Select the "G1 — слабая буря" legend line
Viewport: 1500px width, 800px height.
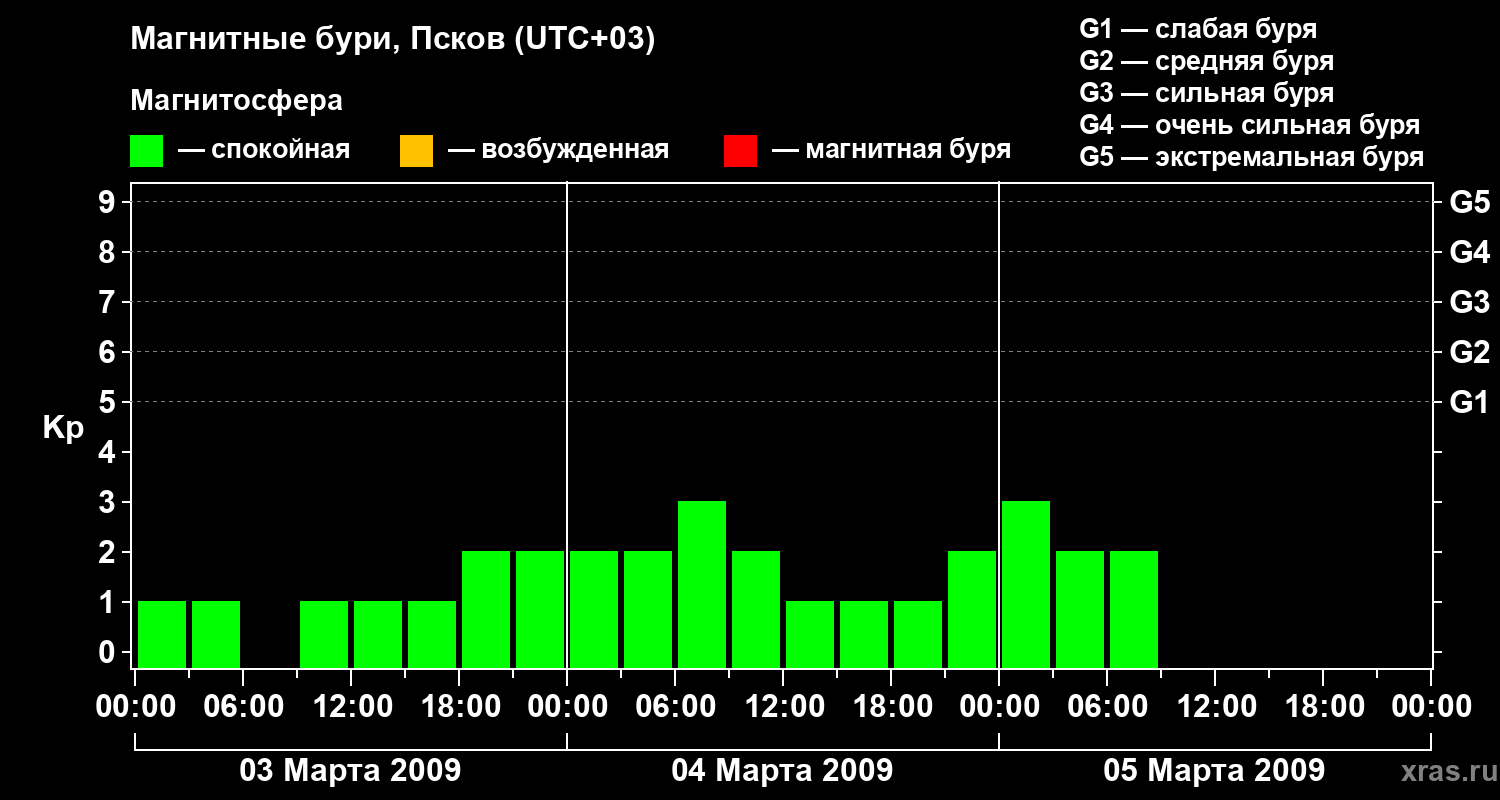pos(1198,29)
